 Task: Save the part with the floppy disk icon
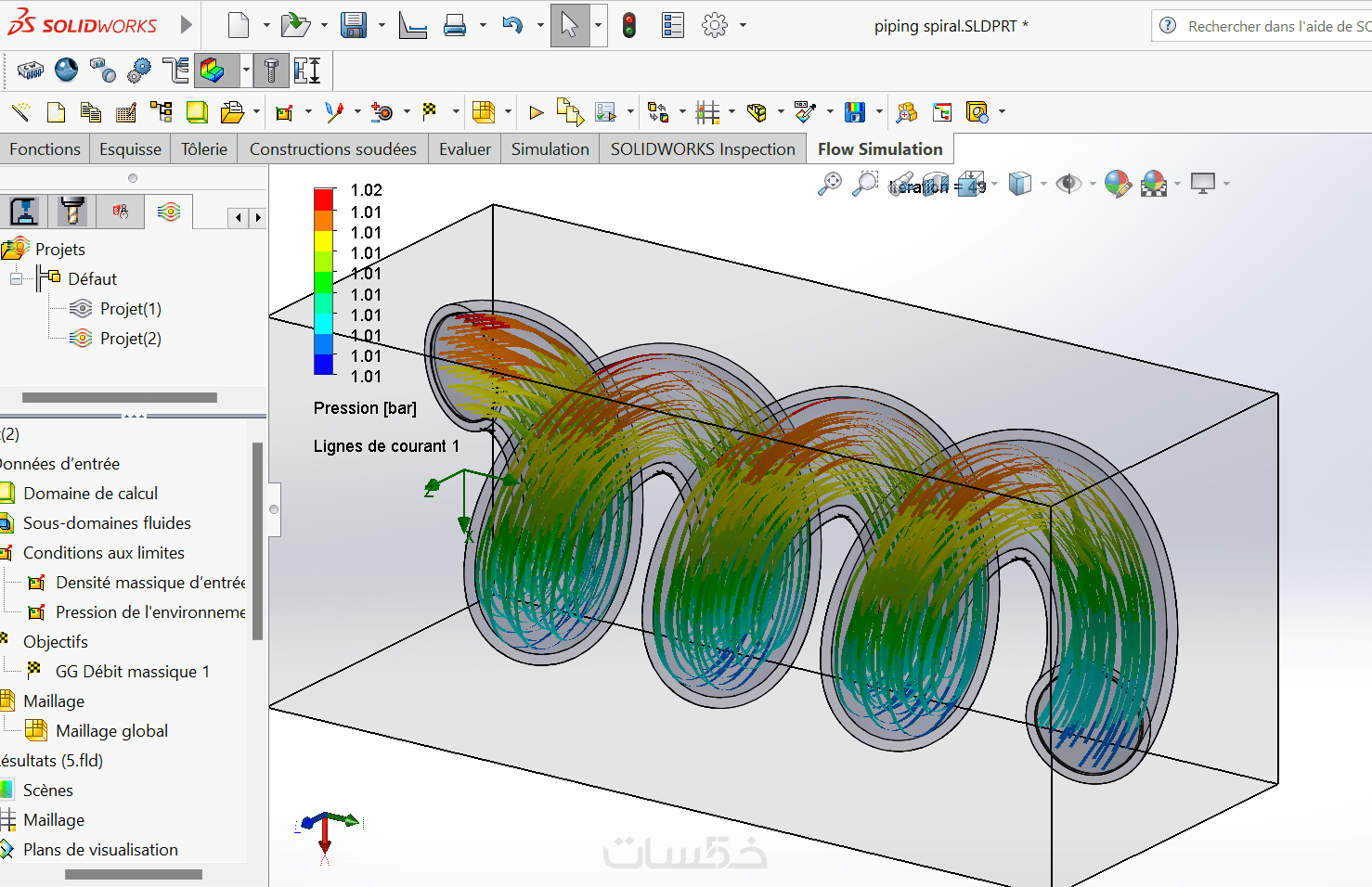tap(354, 25)
